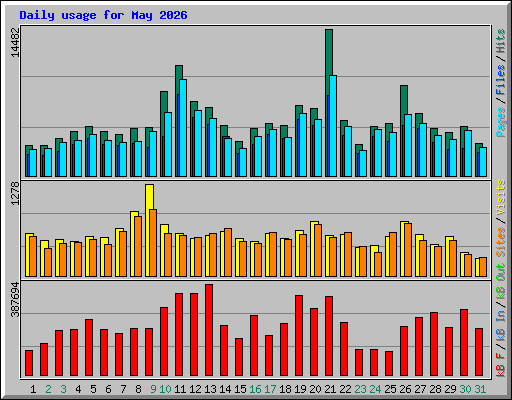Select the tallest red kB bar on day 13

[209, 330]
